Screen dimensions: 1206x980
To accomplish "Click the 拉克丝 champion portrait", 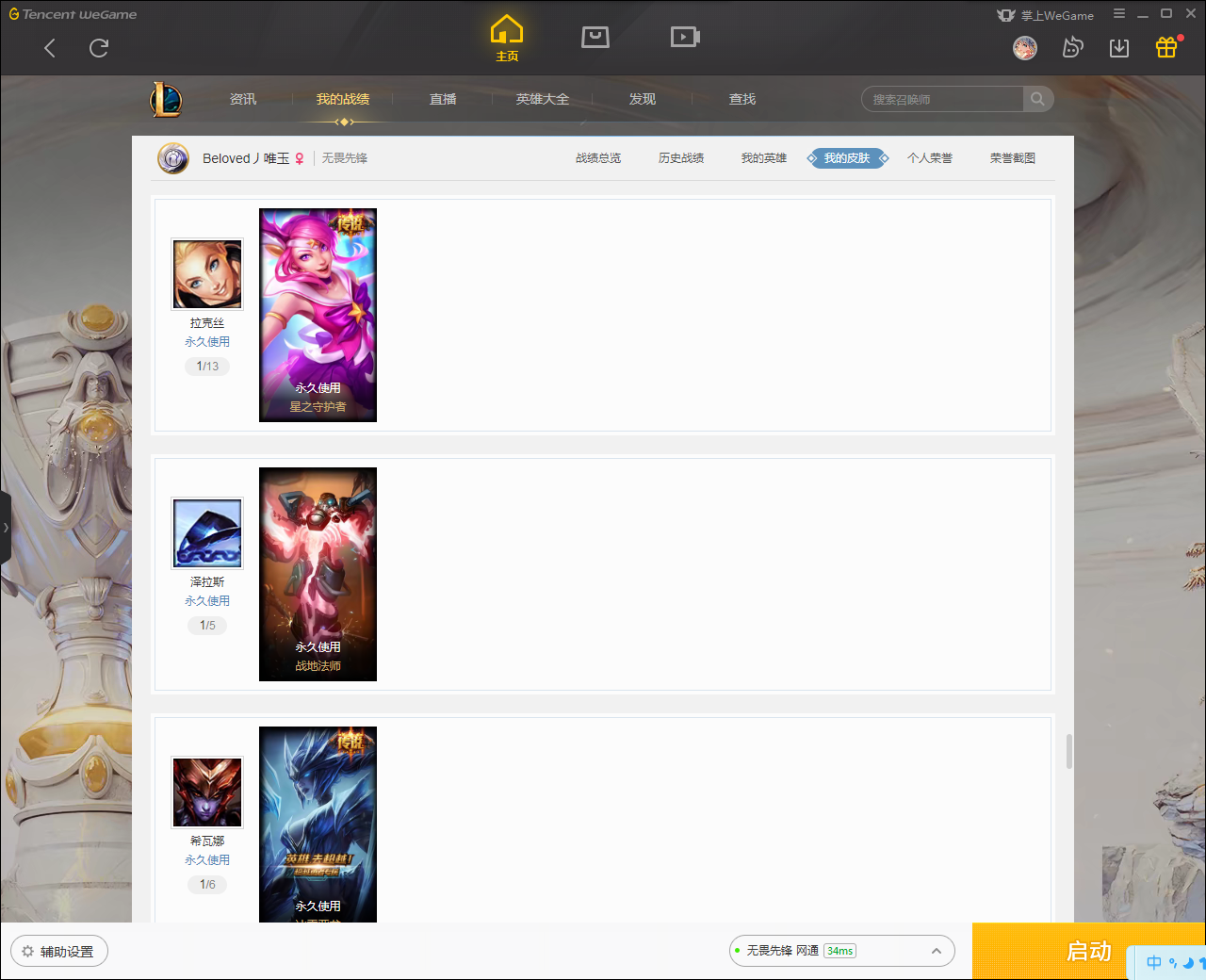I will click(207, 274).
